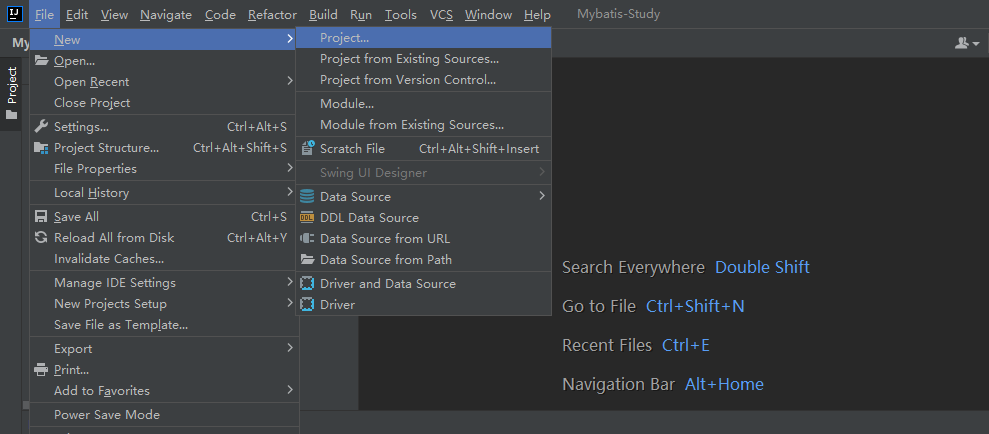Expand the Open Recent submenu arrow

(x=290, y=82)
